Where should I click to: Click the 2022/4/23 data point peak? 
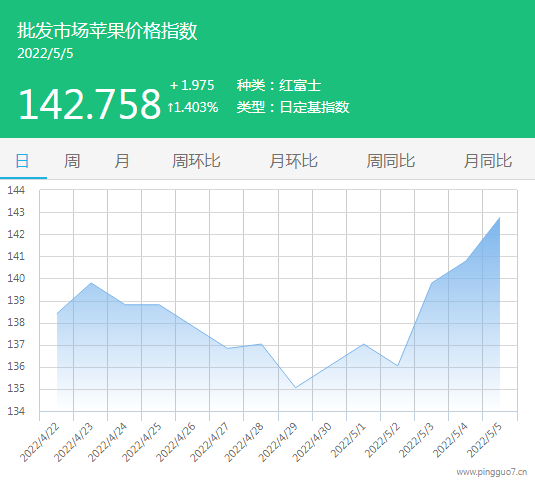click(91, 283)
